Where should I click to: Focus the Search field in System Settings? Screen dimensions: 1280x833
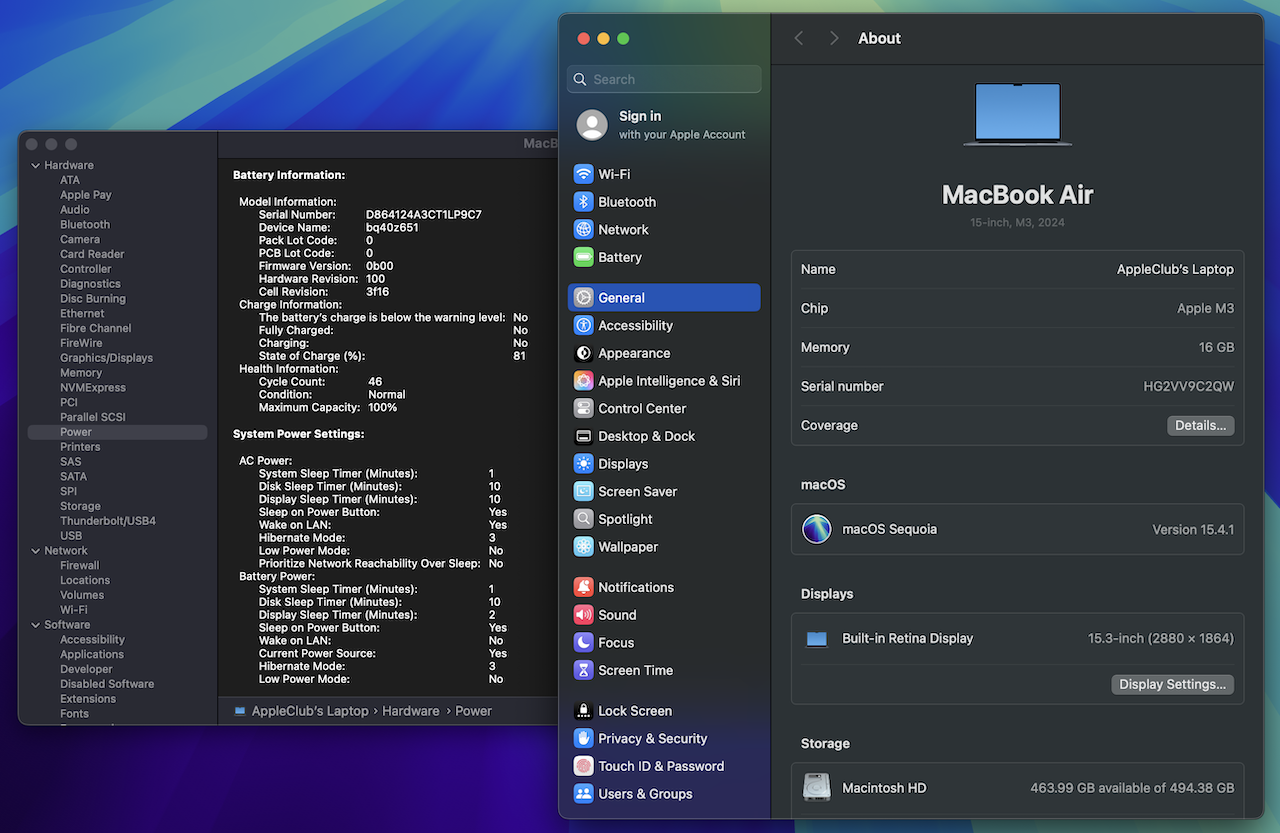point(664,79)
